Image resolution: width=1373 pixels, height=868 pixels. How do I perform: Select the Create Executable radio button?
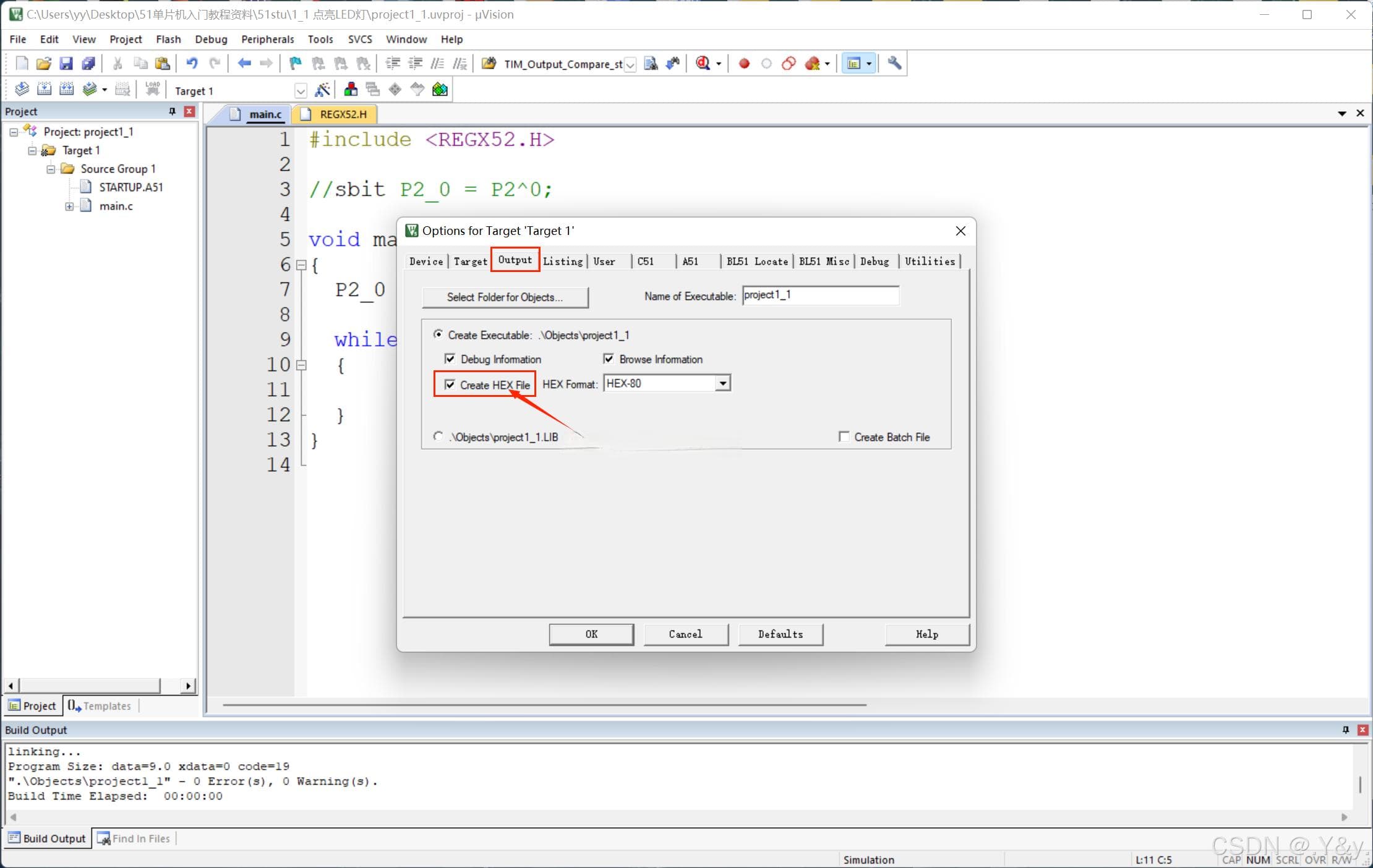[438, 334]
